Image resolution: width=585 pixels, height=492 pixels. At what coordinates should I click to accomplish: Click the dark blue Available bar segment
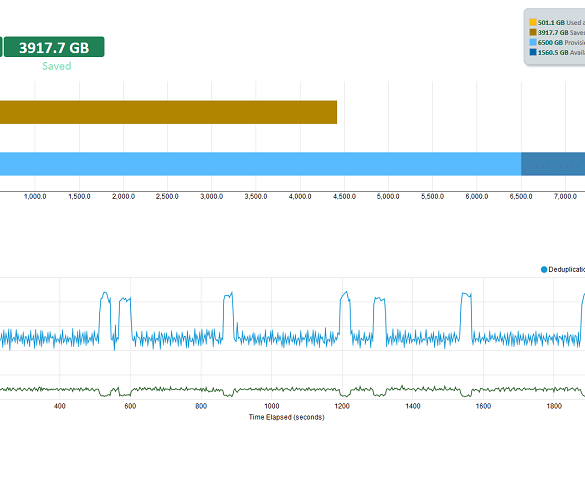(553, 164)
